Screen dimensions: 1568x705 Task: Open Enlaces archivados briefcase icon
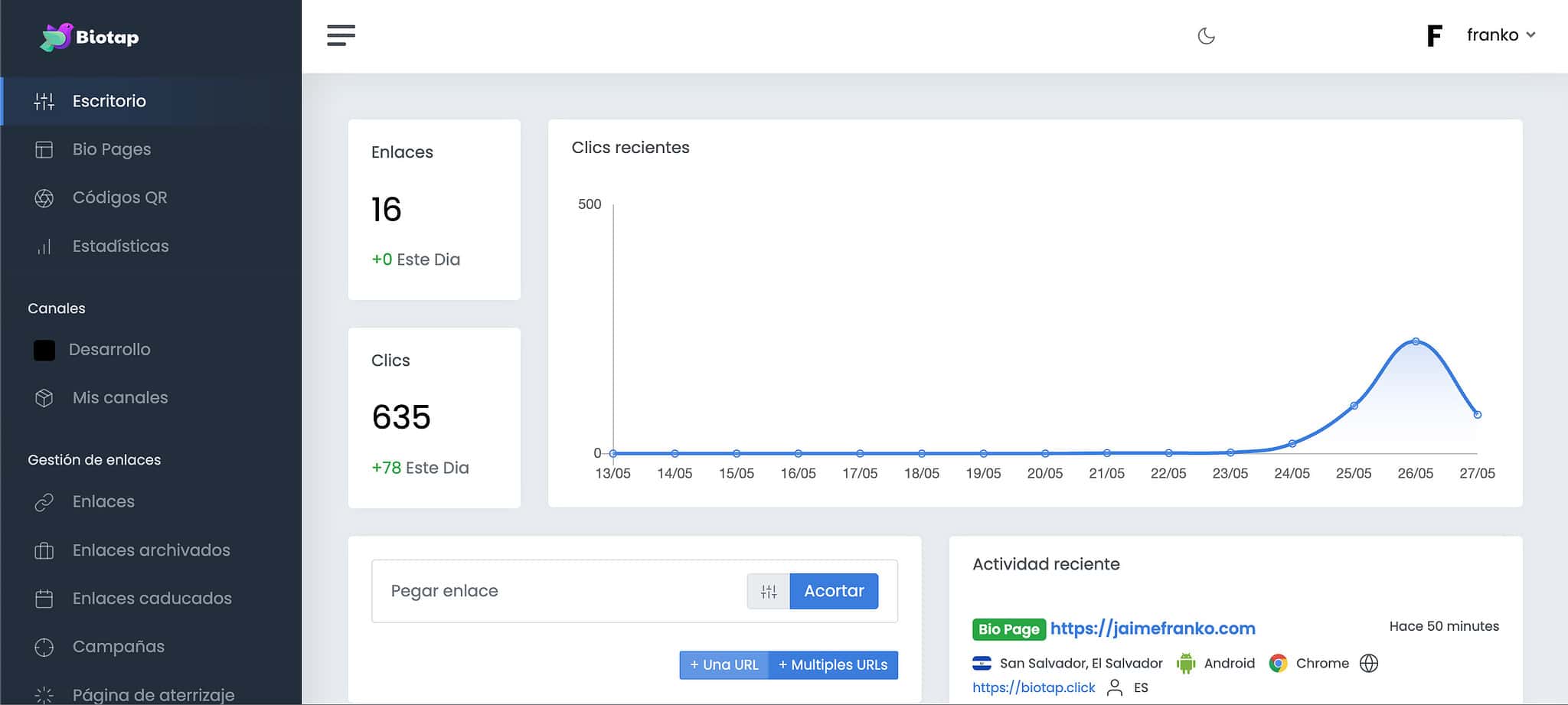pyautogui.click(x=44, y=550)
